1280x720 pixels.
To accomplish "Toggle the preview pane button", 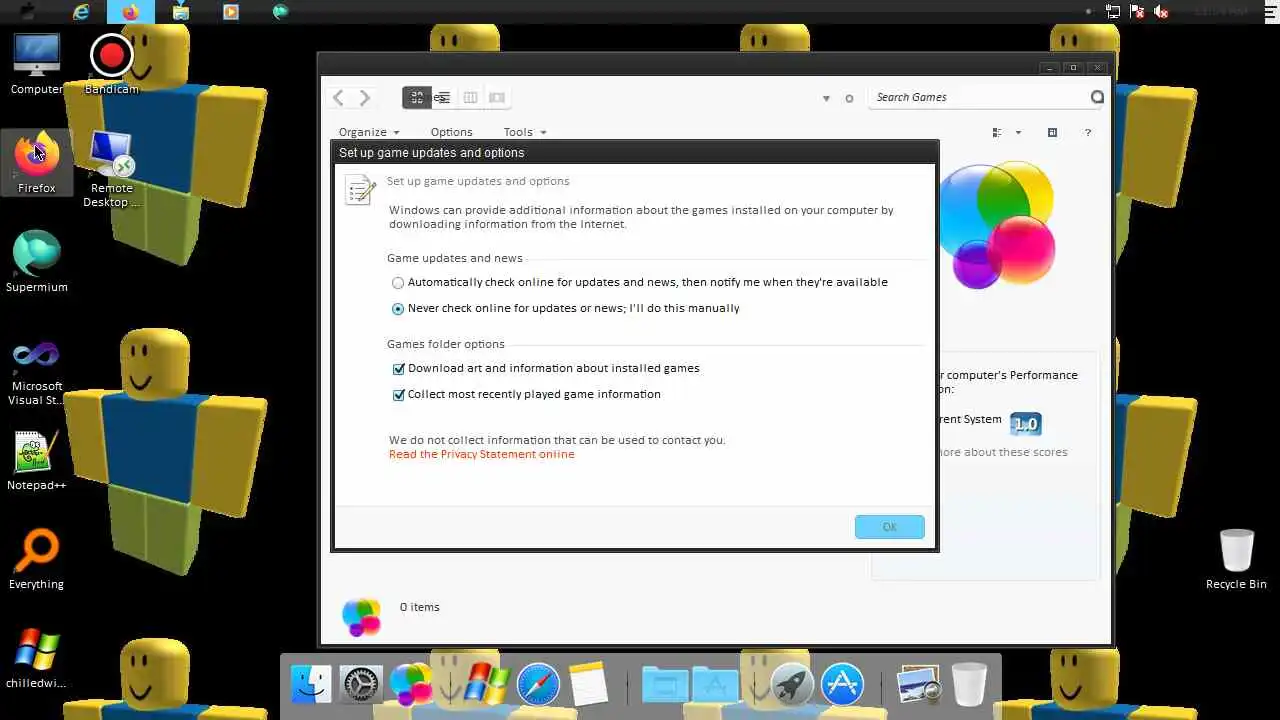I will pyautogui.click(x=1052, y=132).
